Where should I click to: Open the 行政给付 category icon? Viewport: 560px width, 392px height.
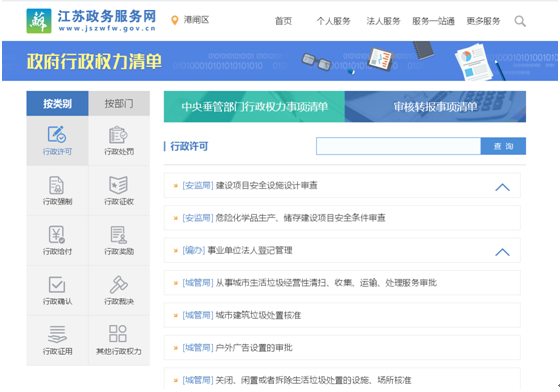click(x=57, y=235)
